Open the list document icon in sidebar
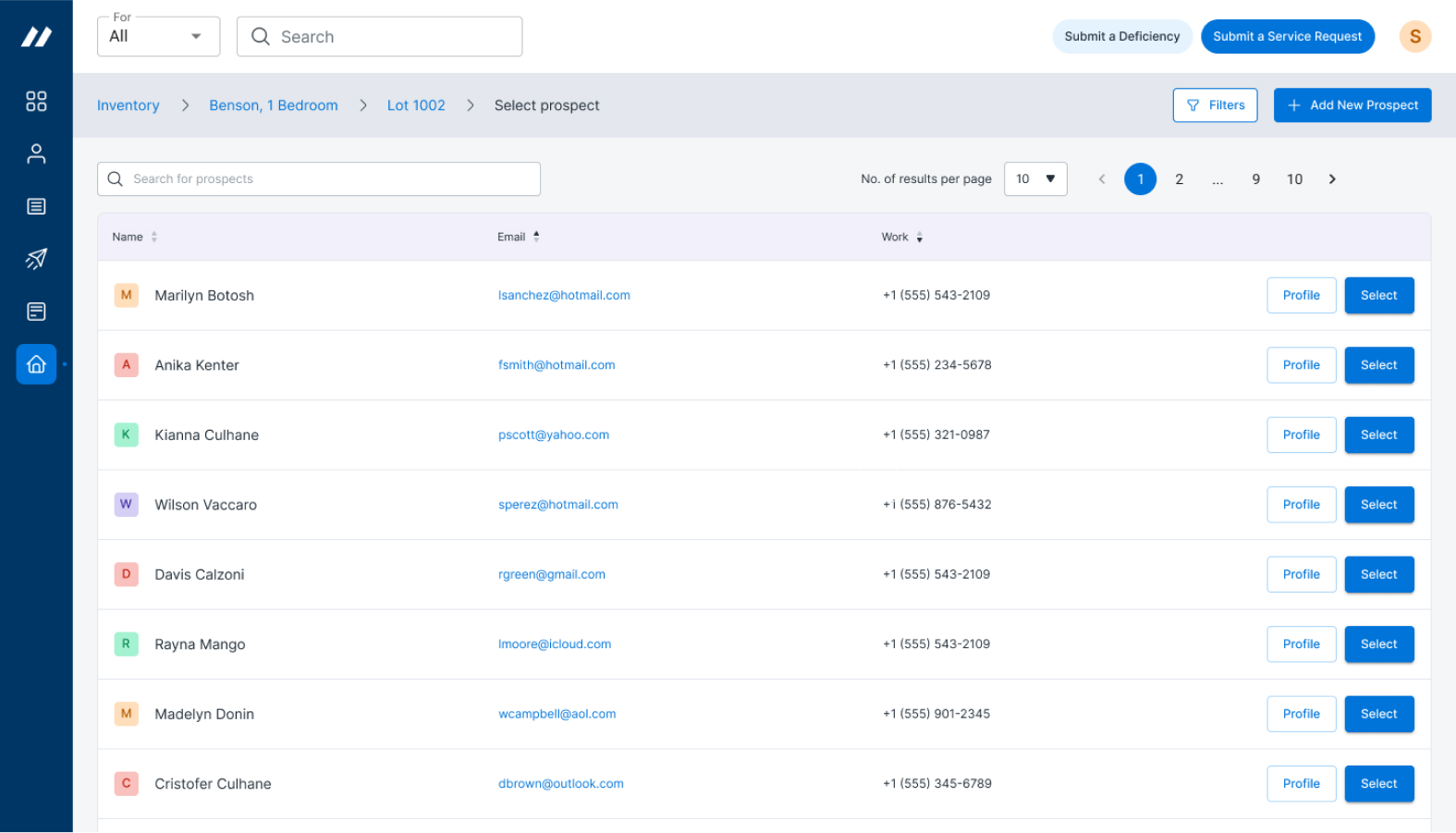This screenshot has height=833, width=1456. [x=36, y=206]
